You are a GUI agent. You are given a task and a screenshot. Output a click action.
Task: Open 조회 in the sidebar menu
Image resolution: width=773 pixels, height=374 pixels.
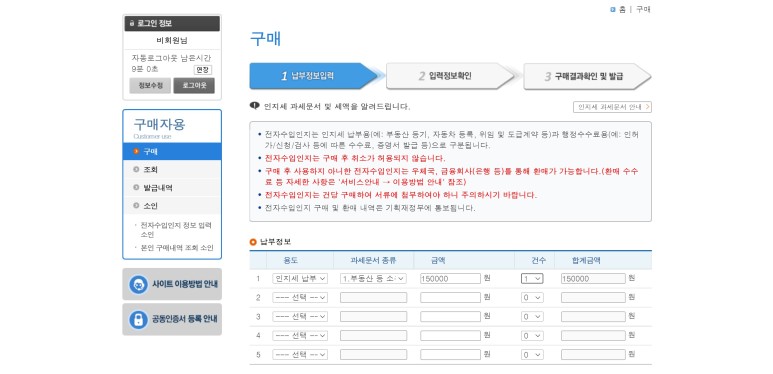[172, 170]
